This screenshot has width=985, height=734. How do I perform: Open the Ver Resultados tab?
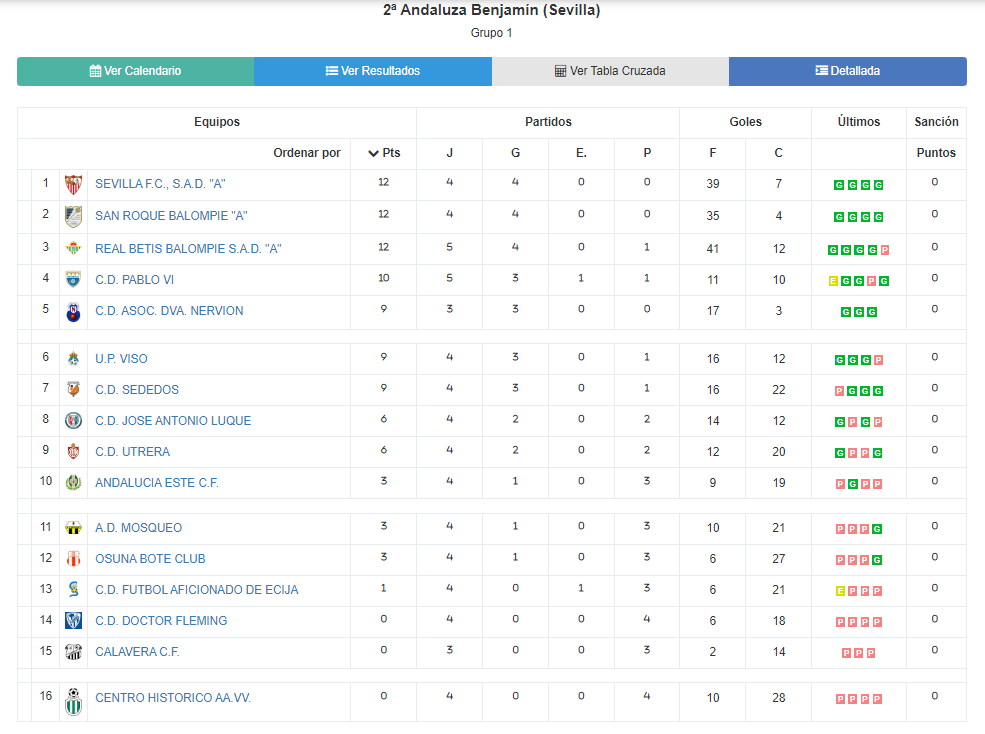373,71
